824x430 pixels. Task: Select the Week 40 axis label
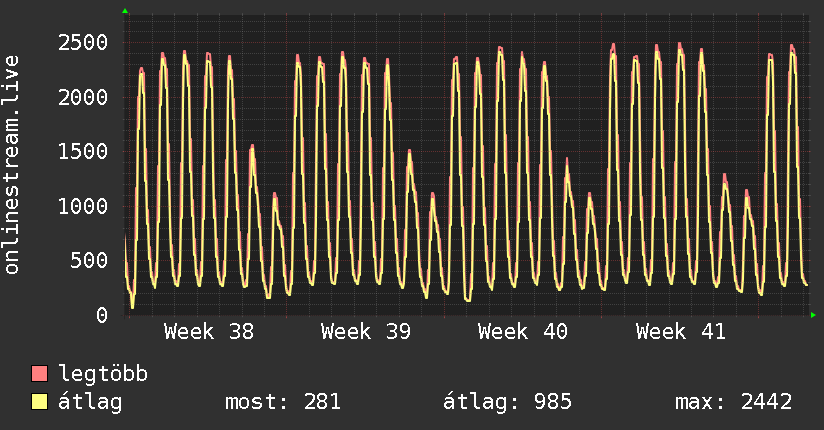523,332
